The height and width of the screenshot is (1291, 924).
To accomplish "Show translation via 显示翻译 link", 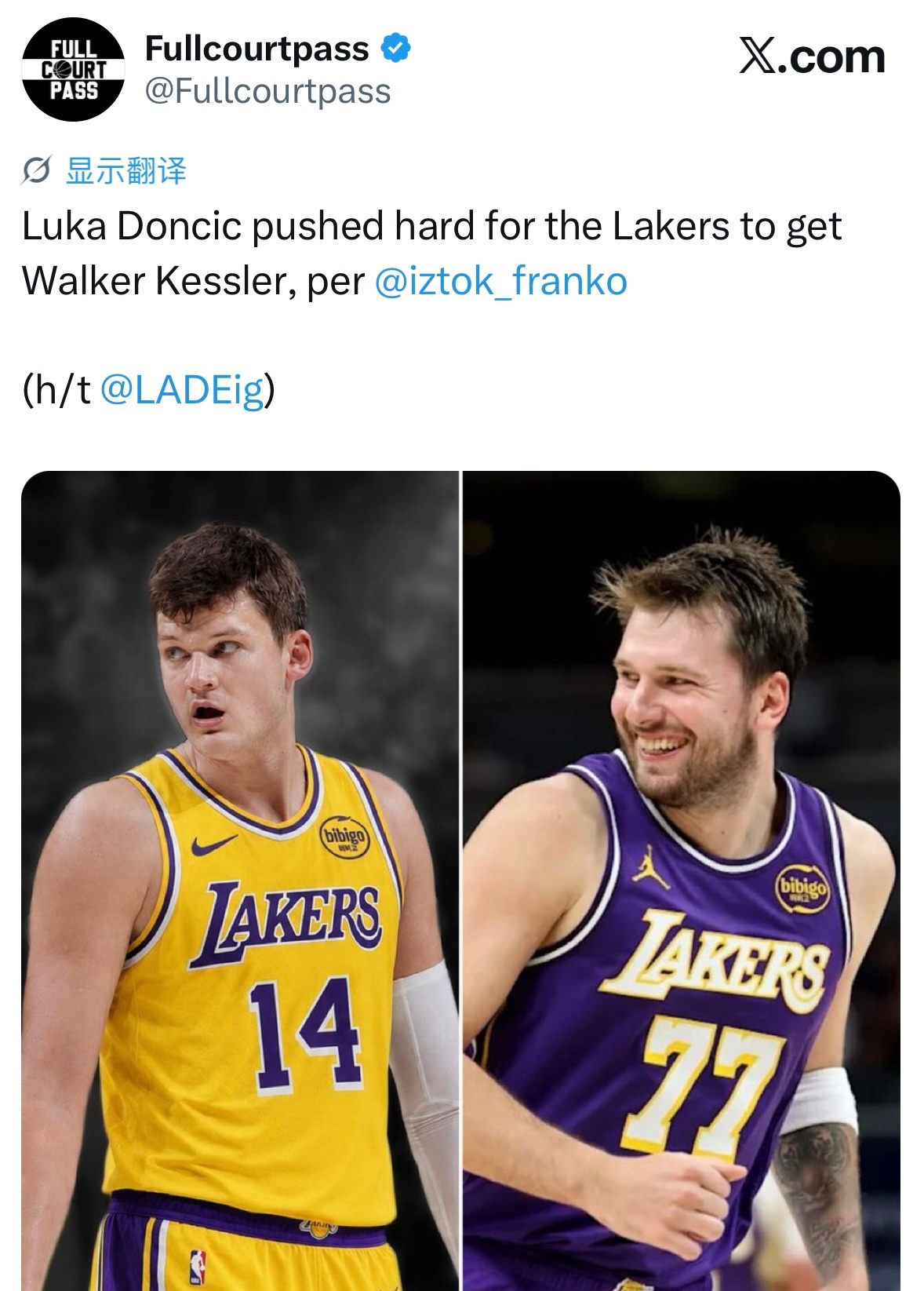I will 126,170.
